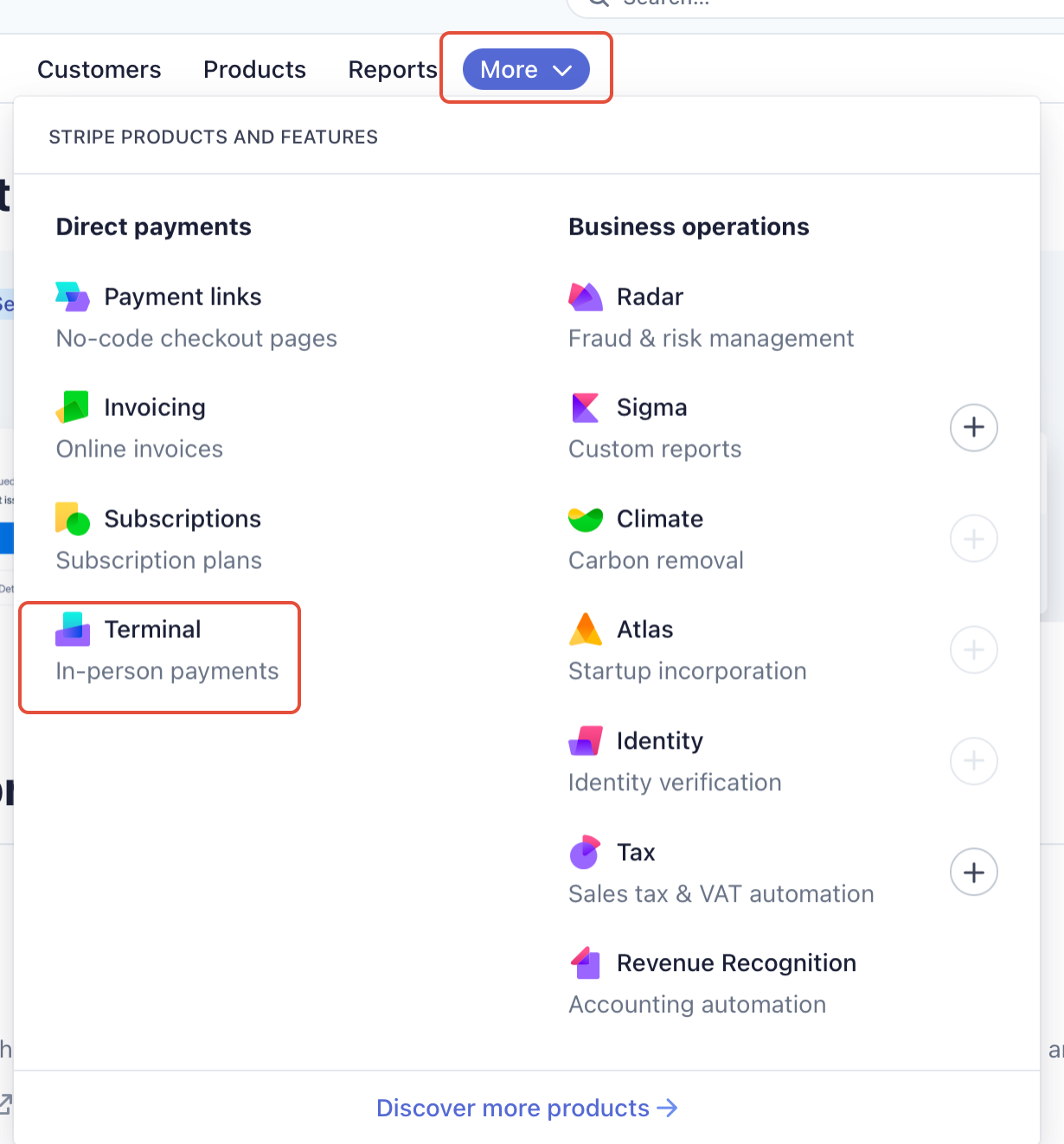This screenshot has width=1064, height=1144.
Task: Click the Subscriptions product icon
Action: (73, 519)
